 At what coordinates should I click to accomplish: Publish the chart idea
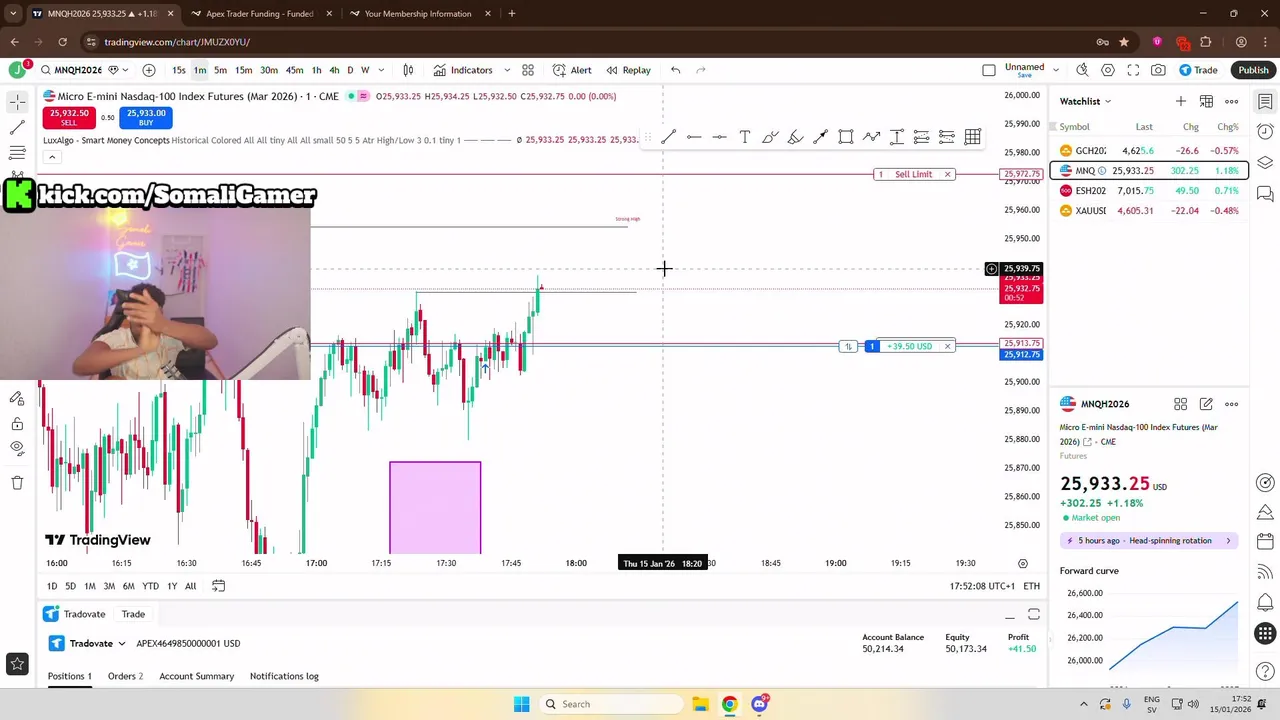click(1253, 70)
